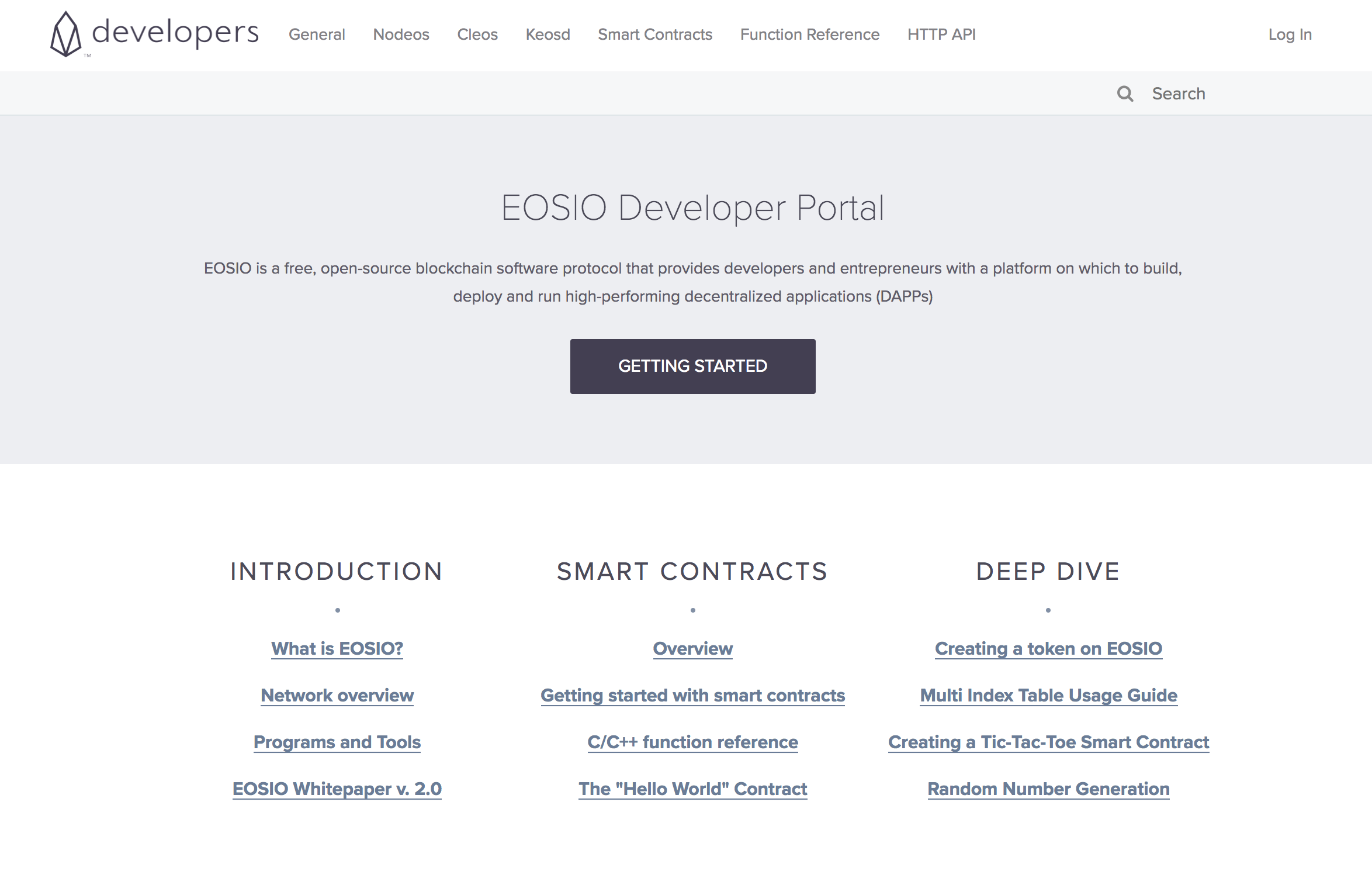Click the EOSIO Developer Portal heading

693,208
